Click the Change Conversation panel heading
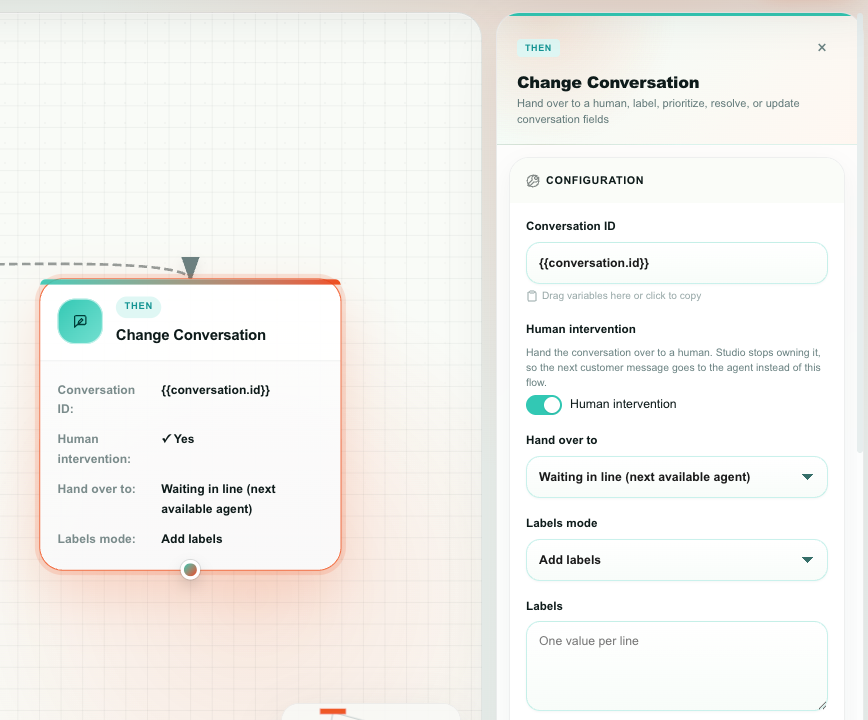This screenshot has width=868, height=720. 608,82
